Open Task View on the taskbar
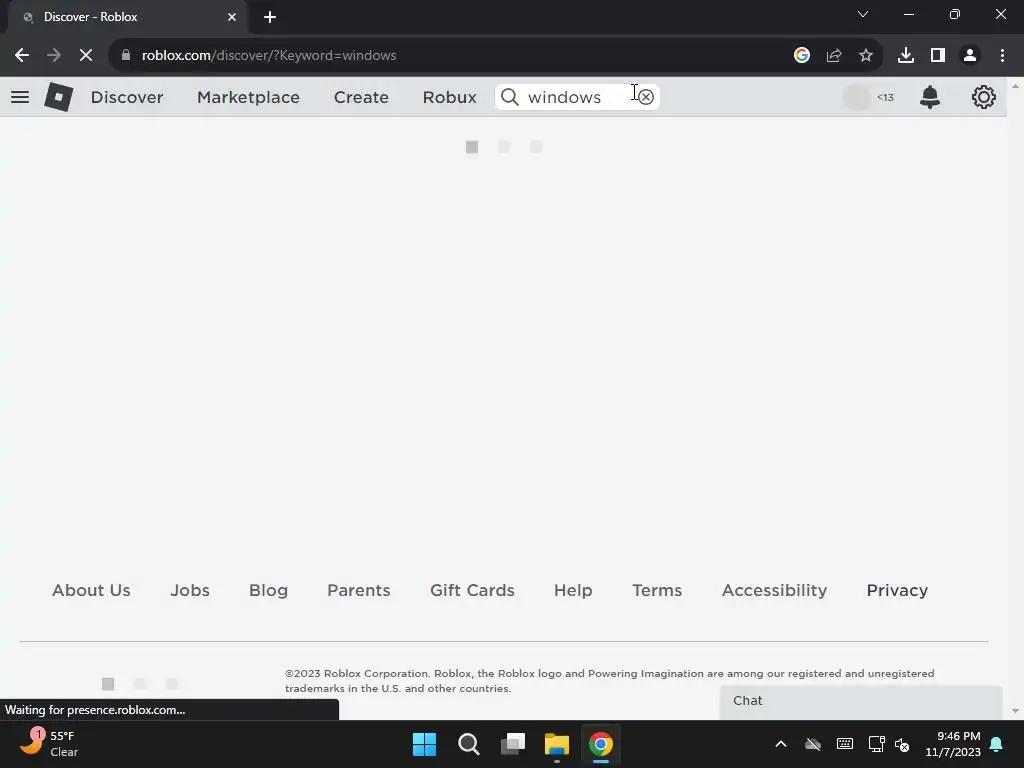 point(513,744)
